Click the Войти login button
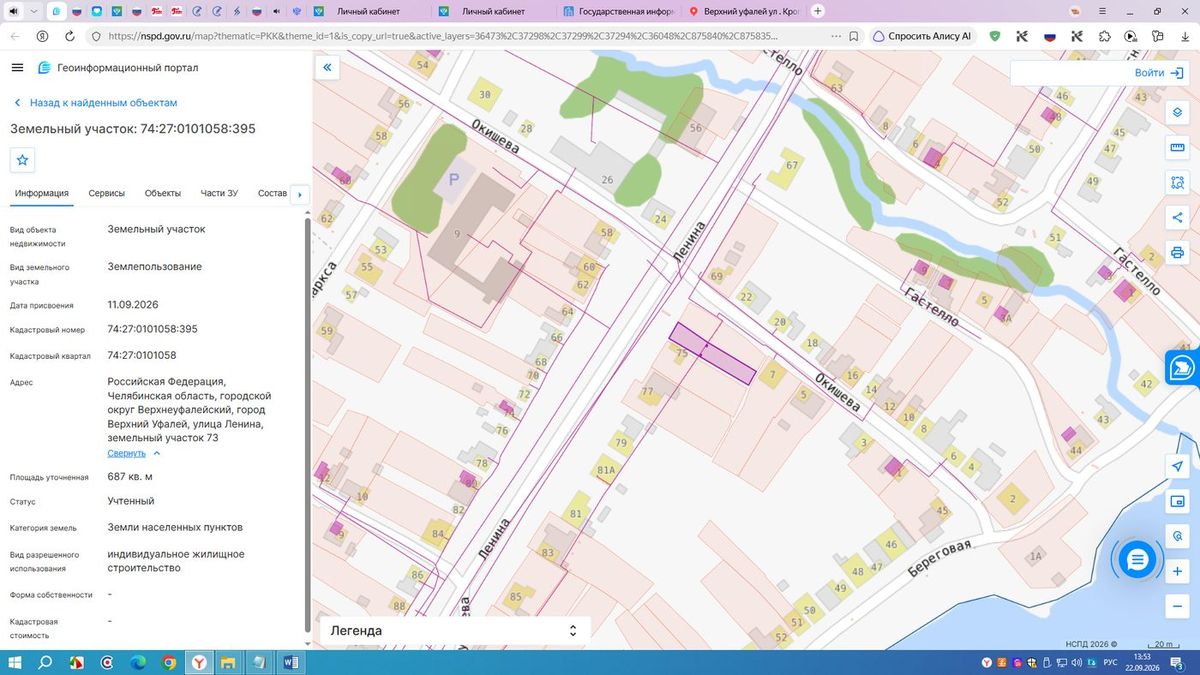The image size is (1200, 675). pyautogui.click(x=1158, y=73)
